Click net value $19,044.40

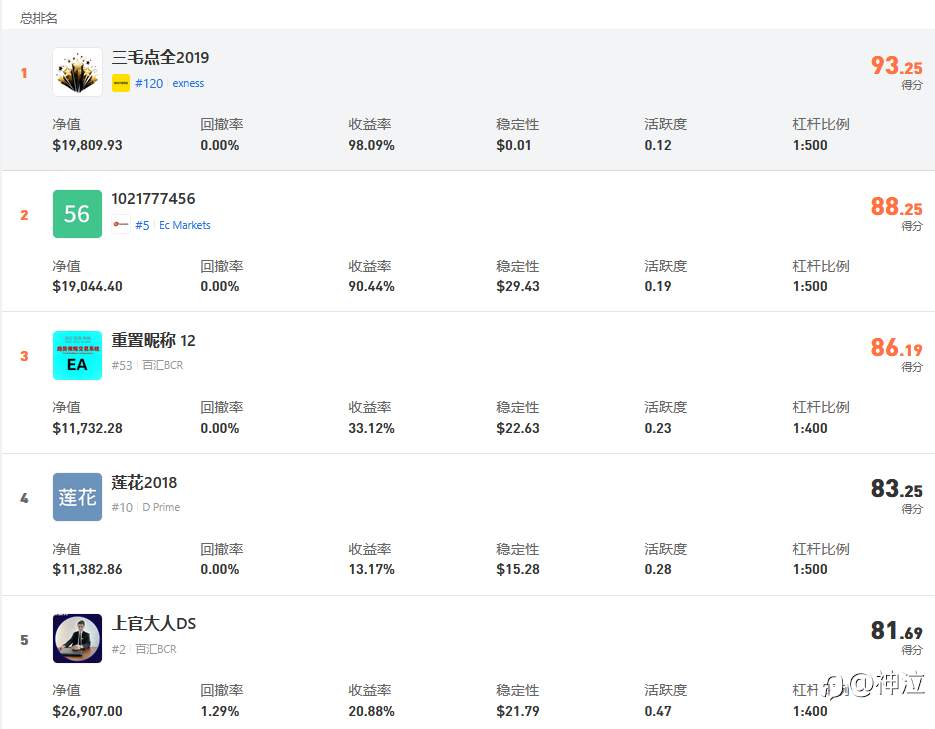(x=88, y=287)
